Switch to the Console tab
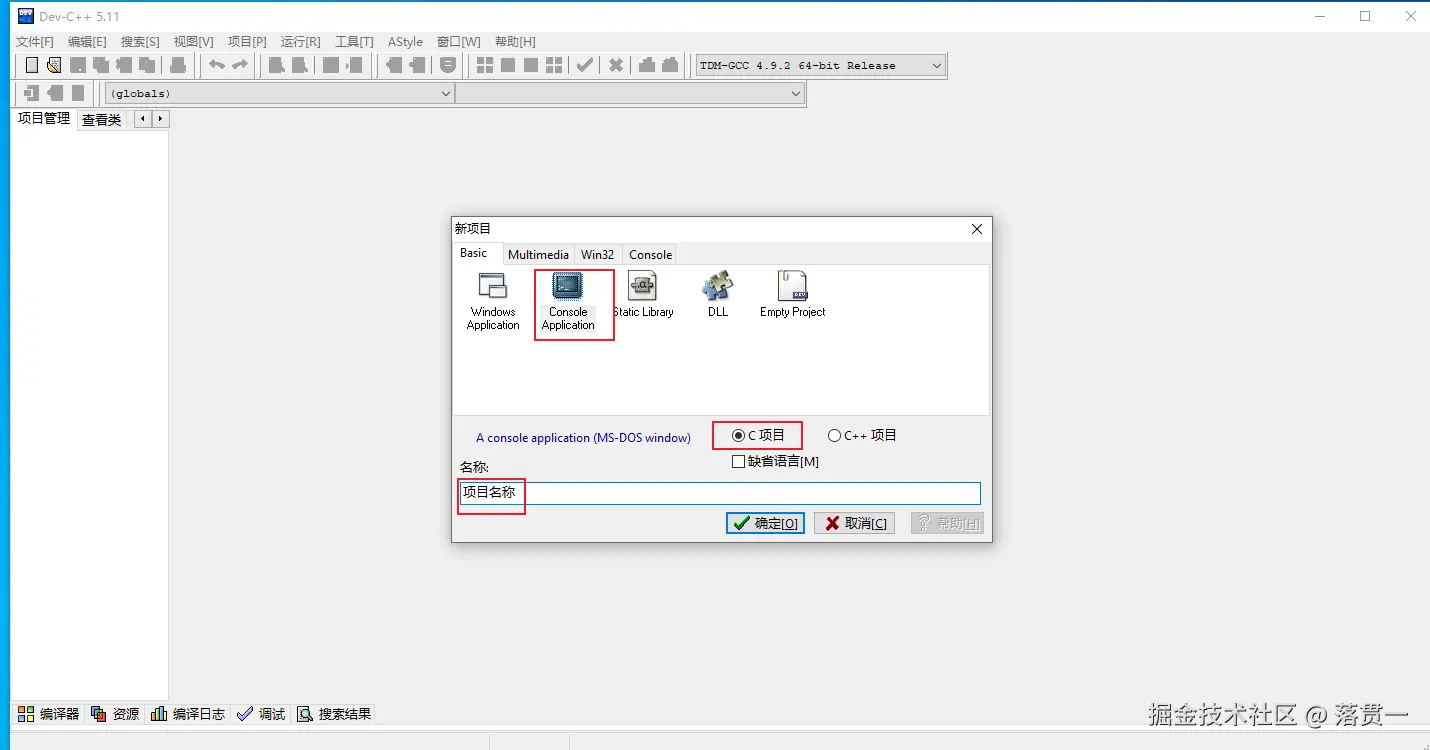Image resolution: width=1430 pixels, height=750 pixels. [650, 255]
